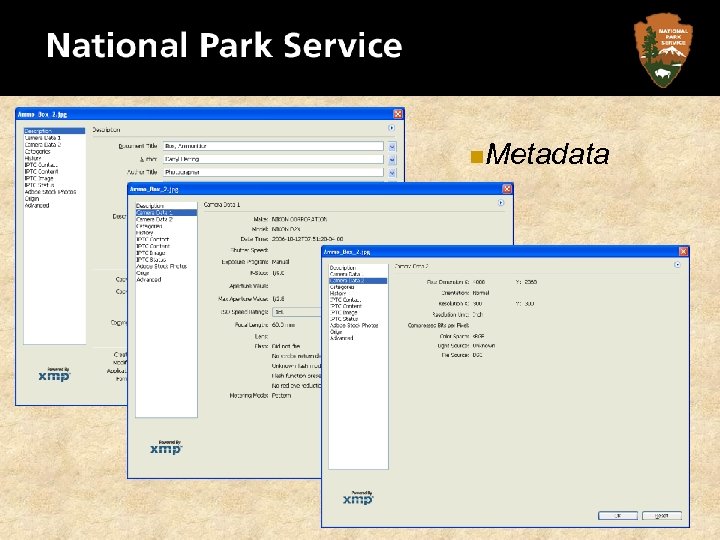Select IPTC Contact in the rearmost window's list
The width and height of the screenshot is (720, 540).
[x=41, y=165]
